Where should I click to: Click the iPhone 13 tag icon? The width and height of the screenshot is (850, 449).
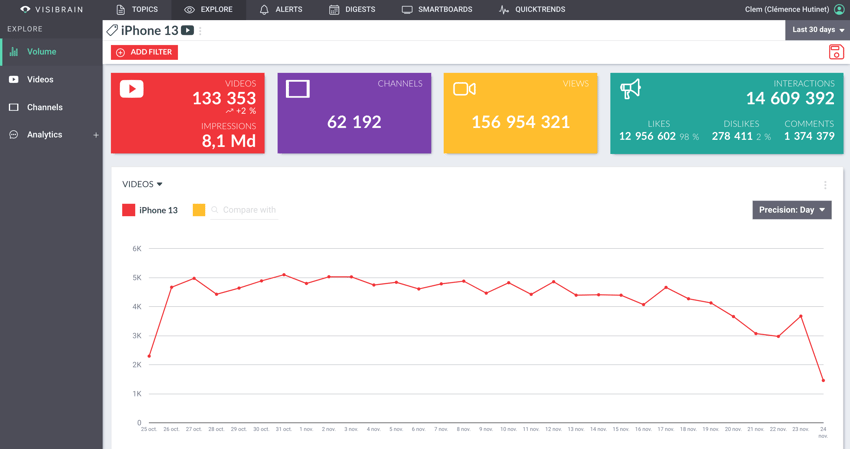pyautogui.click(x=112, y=30)
